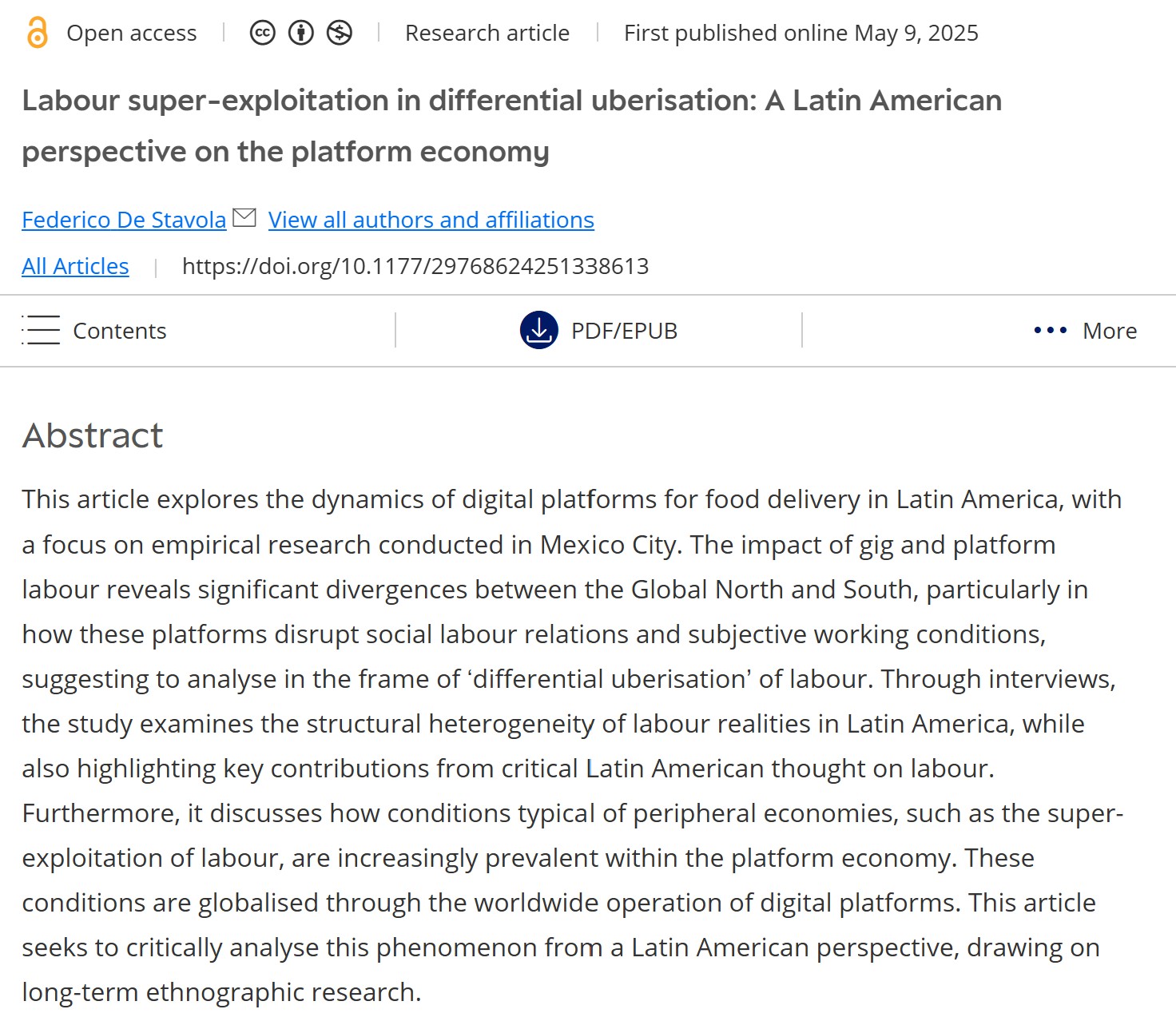Open the All Articles link

[x=75, y=266]
